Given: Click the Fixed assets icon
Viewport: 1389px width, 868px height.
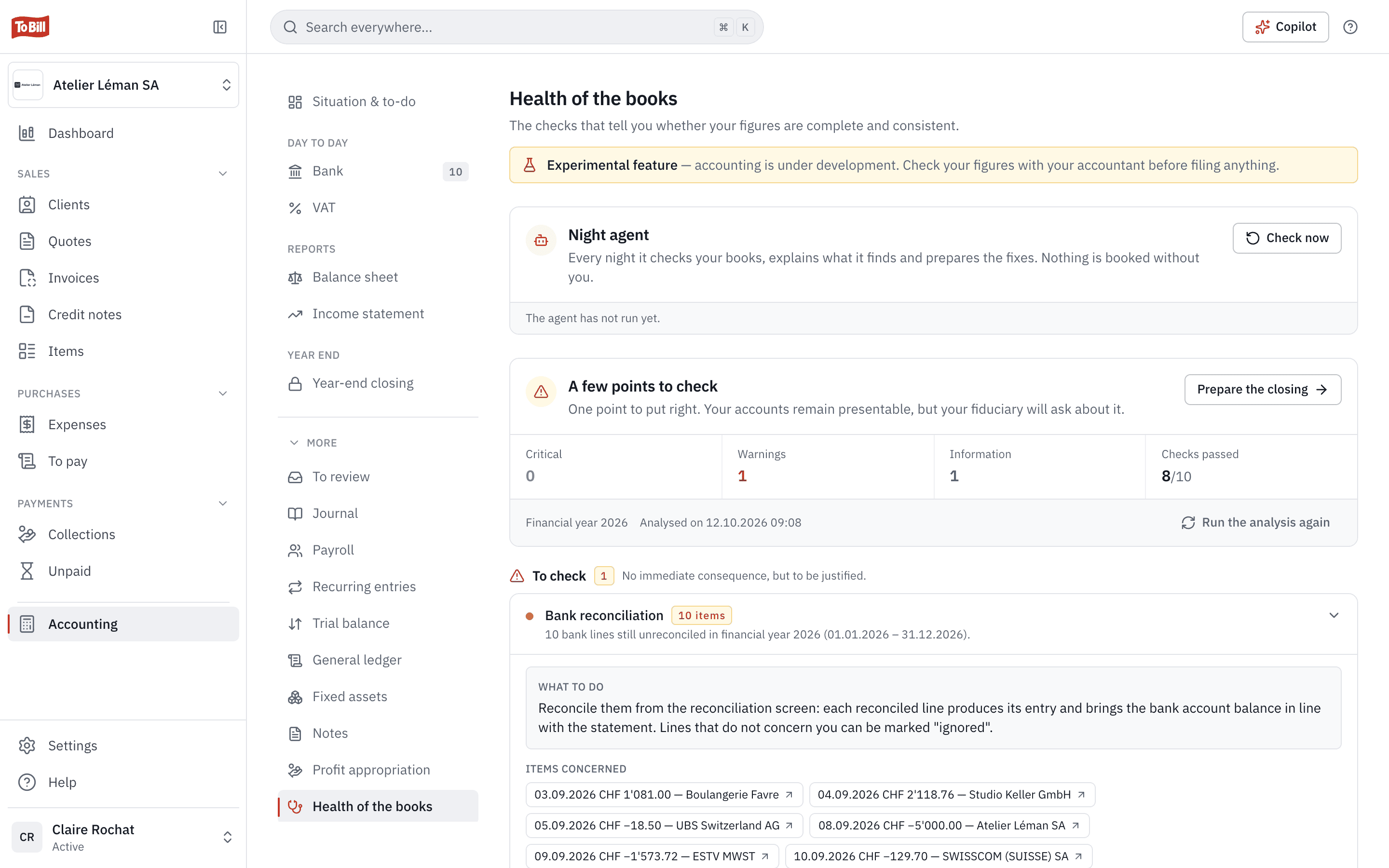Looking at the screenshot, I should point(295,697).
